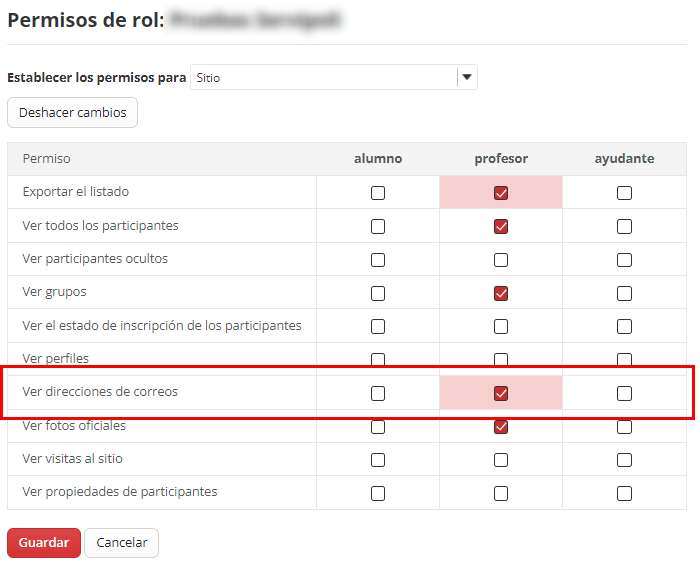This screenshot has width=700, height=566.
Task: Enable ayudante for Ver perfiles
Action: point(624,360)
